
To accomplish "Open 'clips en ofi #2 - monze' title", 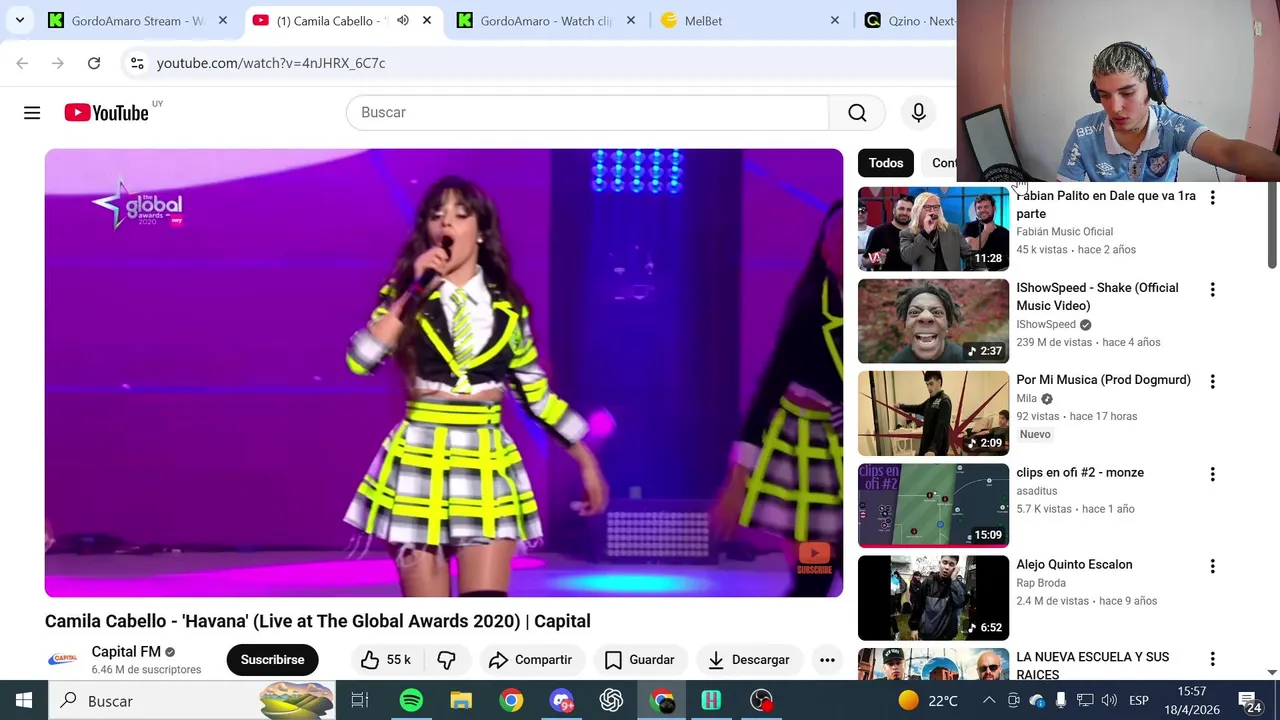I will [1080, 472].
